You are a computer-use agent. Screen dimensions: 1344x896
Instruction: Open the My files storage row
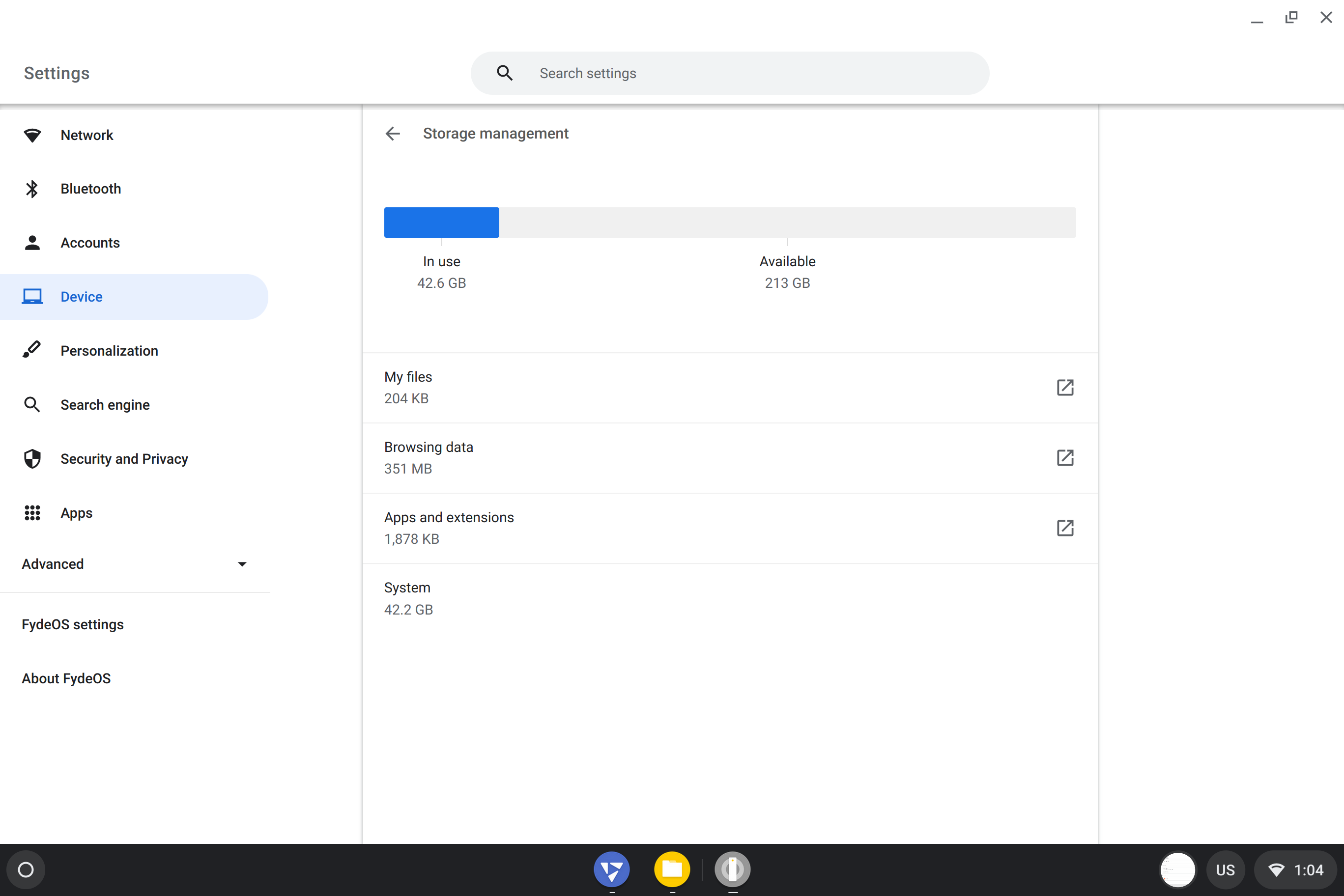[729, 388]
